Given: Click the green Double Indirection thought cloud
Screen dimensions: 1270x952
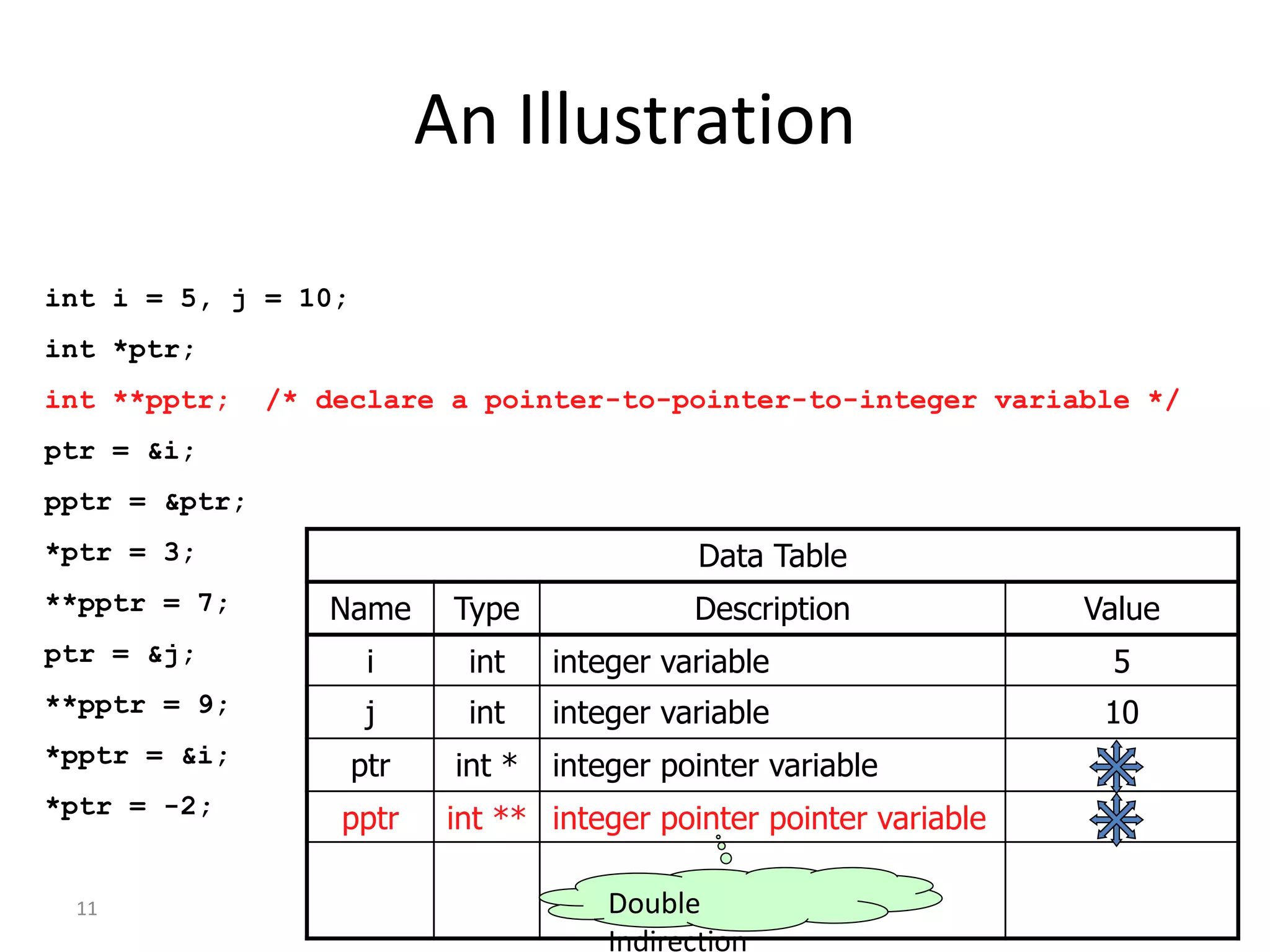Looking at the screenshot, I should (740, 898).
